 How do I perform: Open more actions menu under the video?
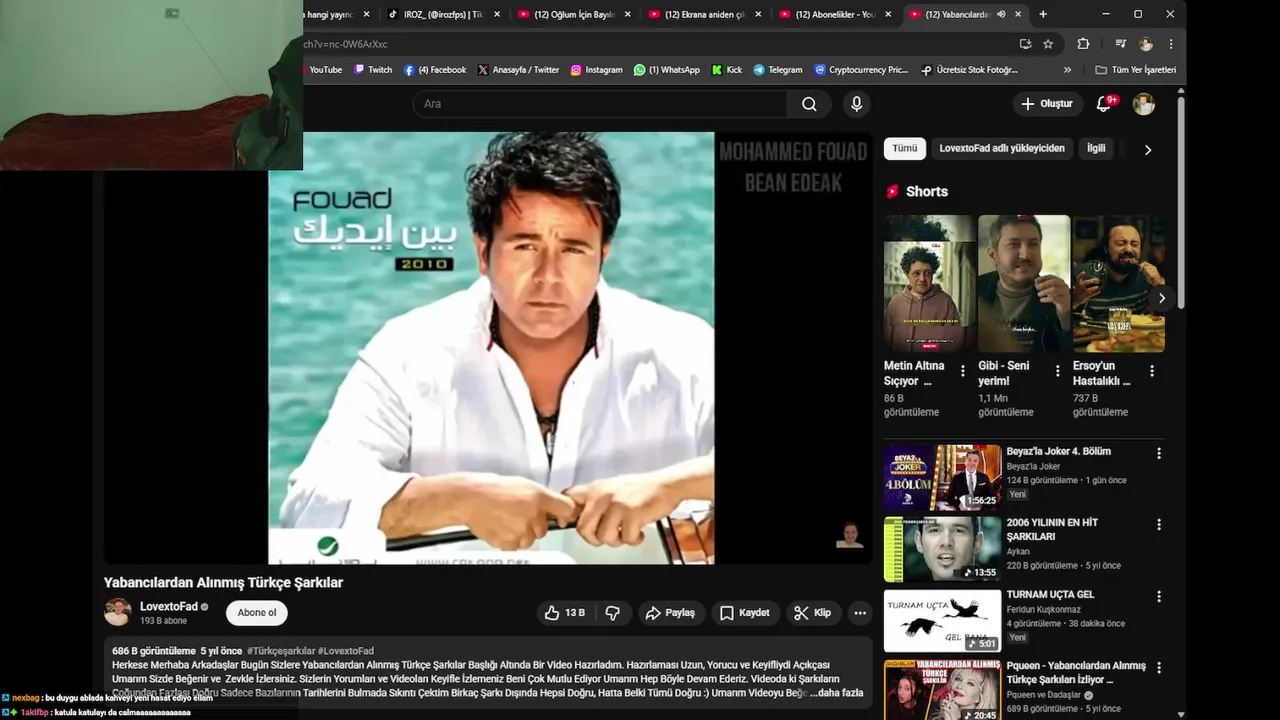coord(860,613)
